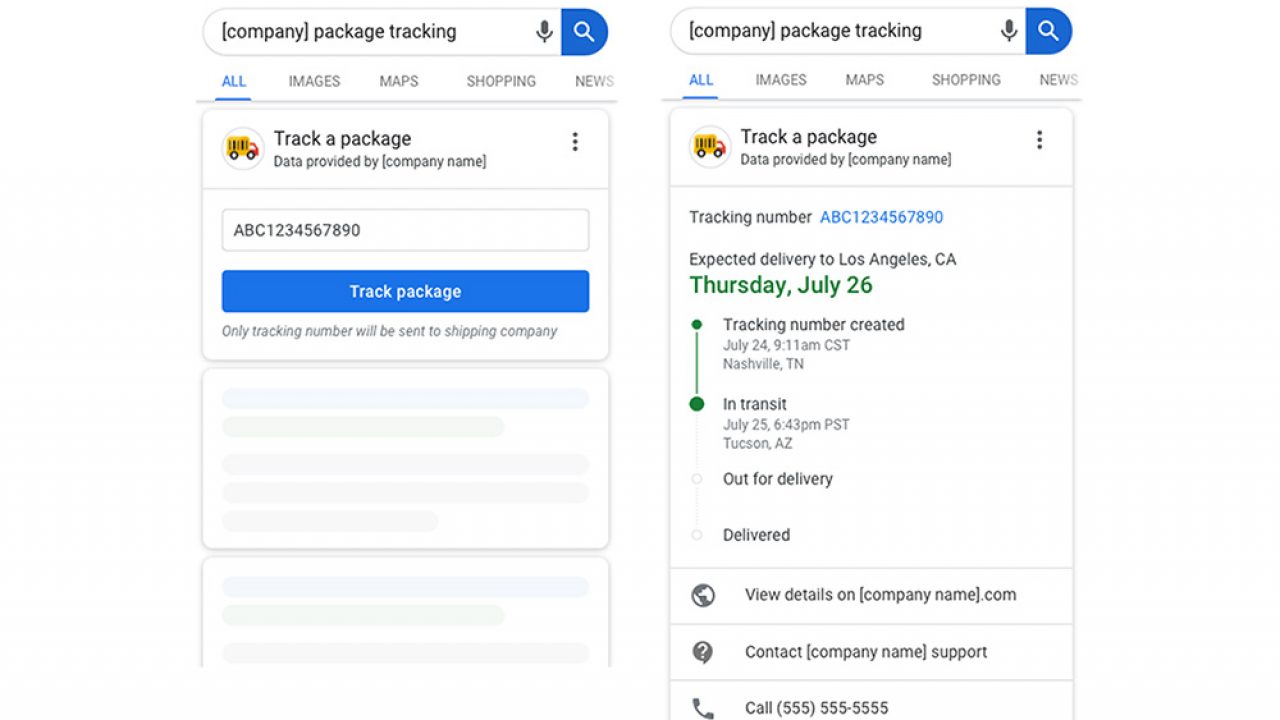The image size is (1280, 720).
Task: Click question mark support icon
Action: [703, 652]
